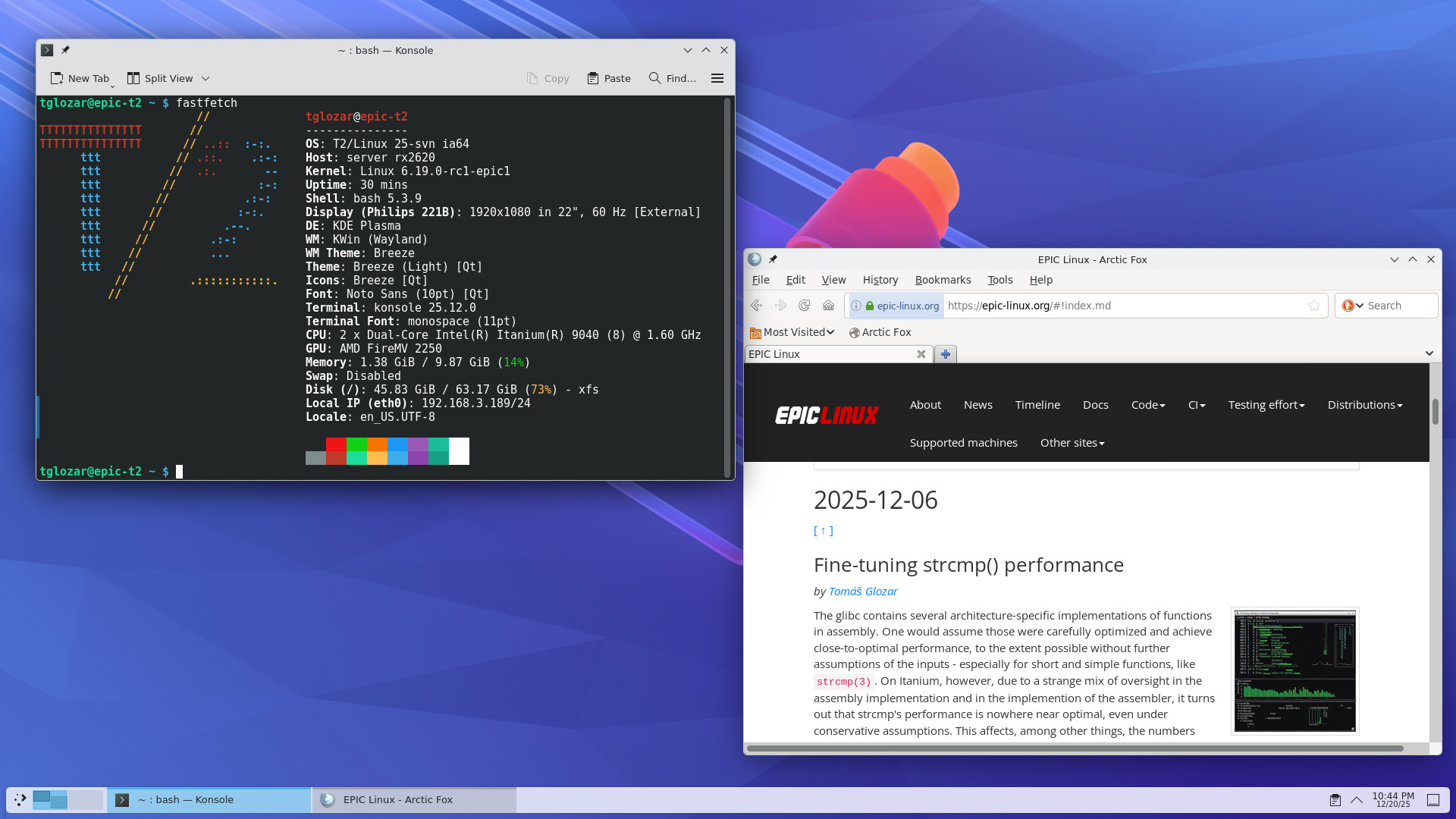Open the Edit menu in Arctic Fox
Viewport: 1456px width, 819px height.
[x=795, y=280]
